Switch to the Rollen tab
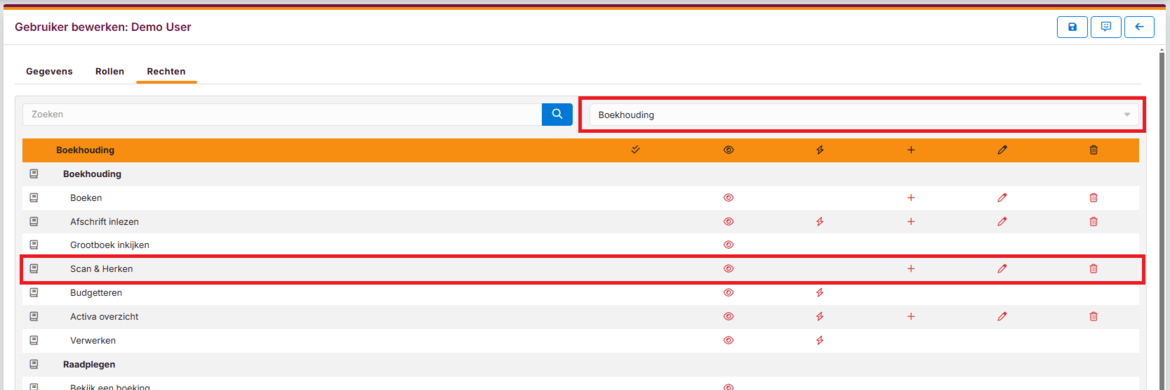The width and height of the screenshot is (1170, 390). coord(110,72)
